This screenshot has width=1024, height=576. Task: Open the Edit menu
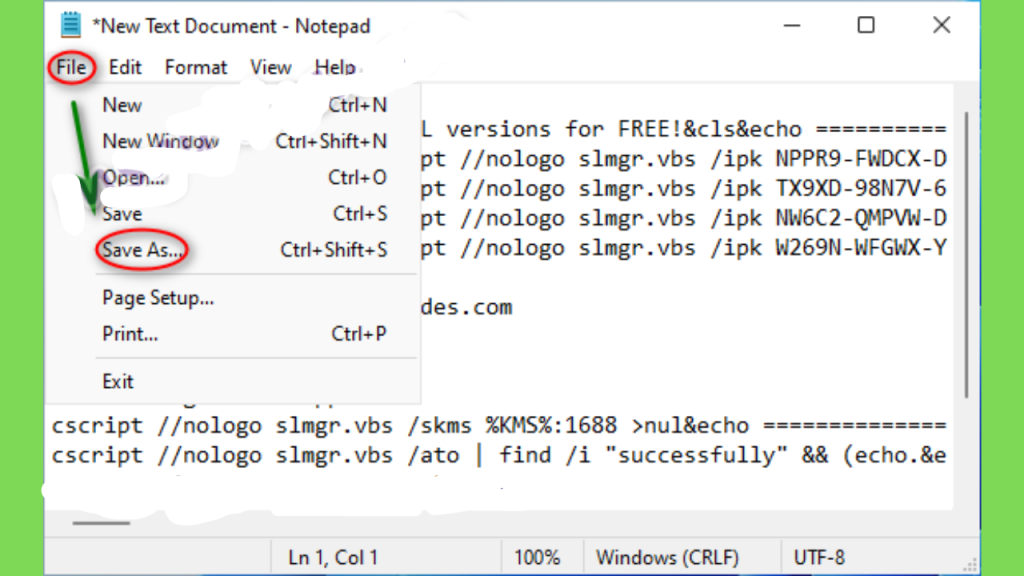pyautogui.click(x=125, y=67)
